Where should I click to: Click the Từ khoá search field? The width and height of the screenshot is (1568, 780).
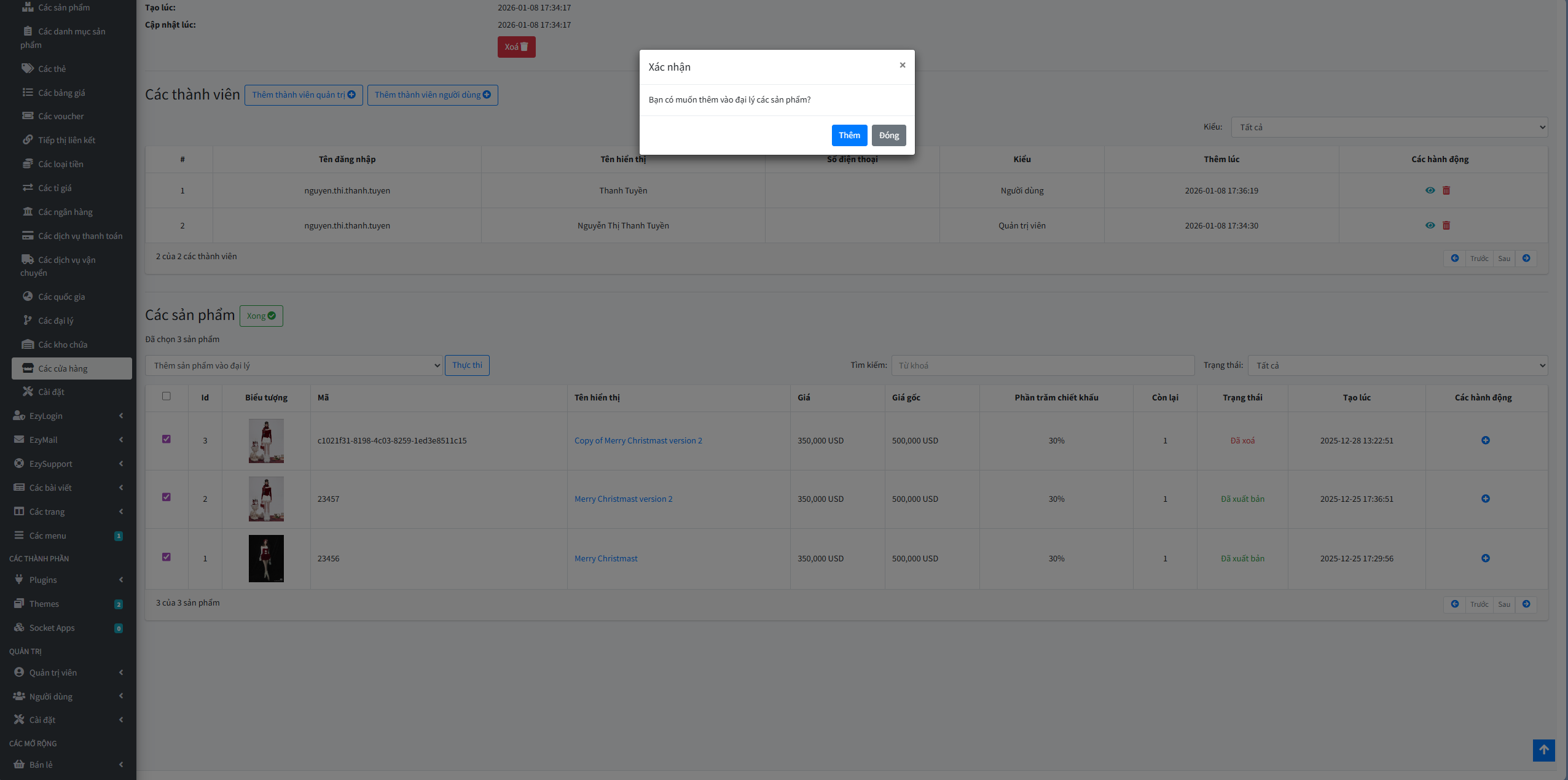[x=1043, y=365]
